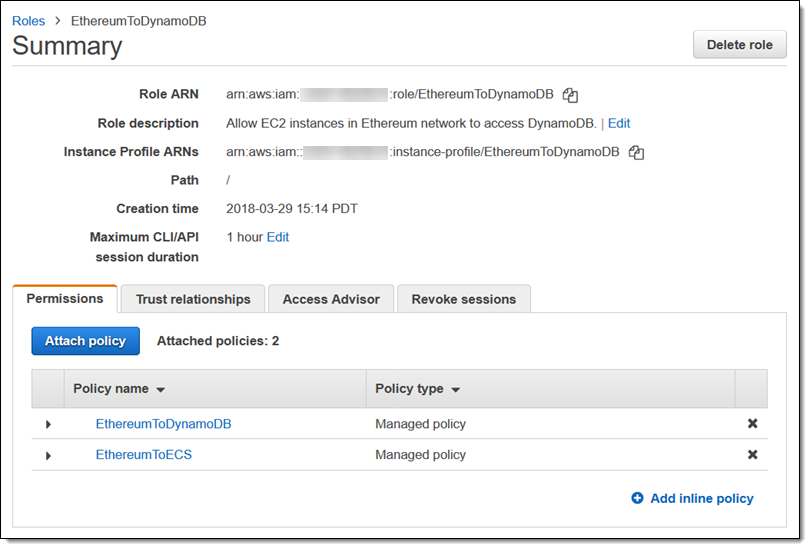Viewport: 810px width, 549px height.
Task: Switch to the Trust relationships tab
Action: (x=193, y=299)
